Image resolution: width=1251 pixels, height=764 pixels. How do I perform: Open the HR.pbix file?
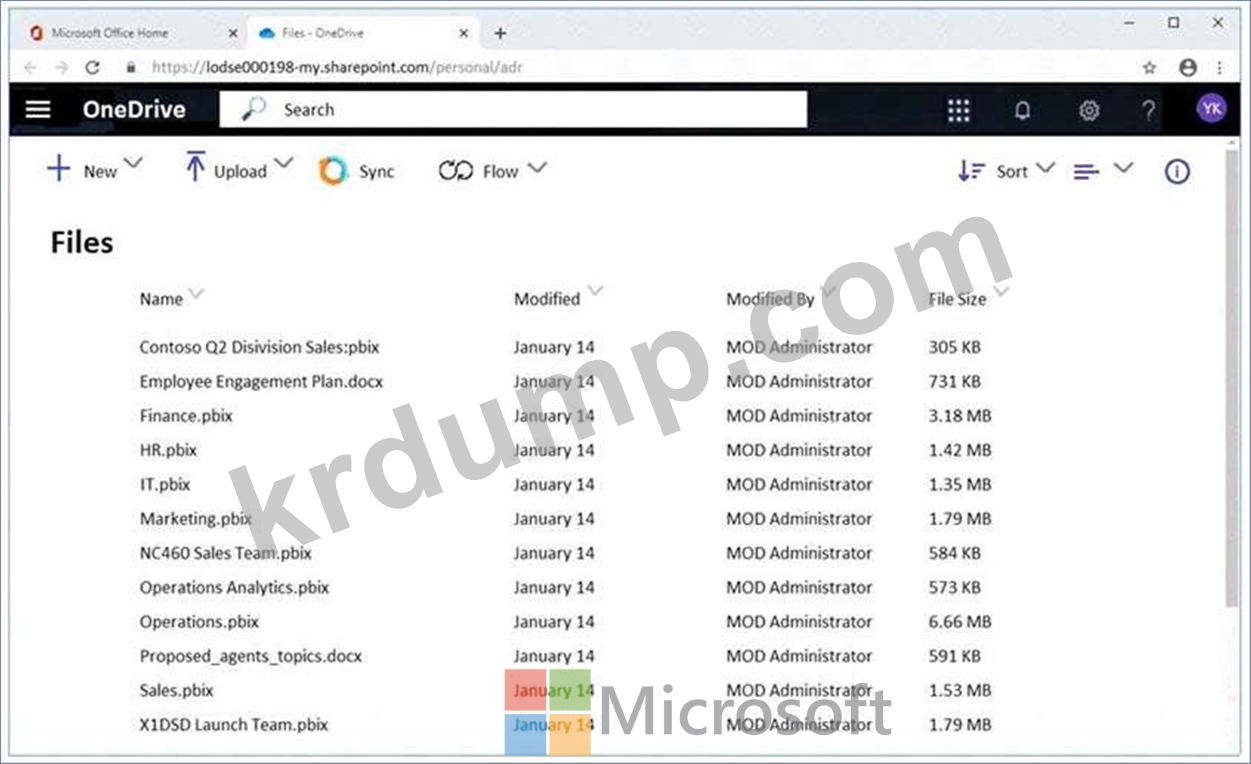click(x=168, y=450)
